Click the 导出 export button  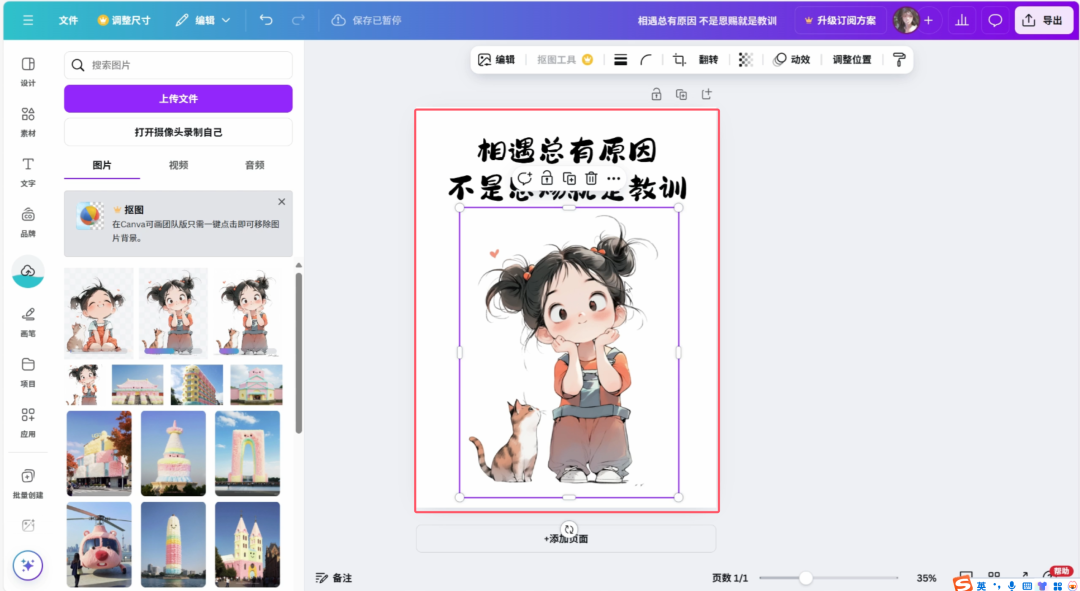(1043, 19)
